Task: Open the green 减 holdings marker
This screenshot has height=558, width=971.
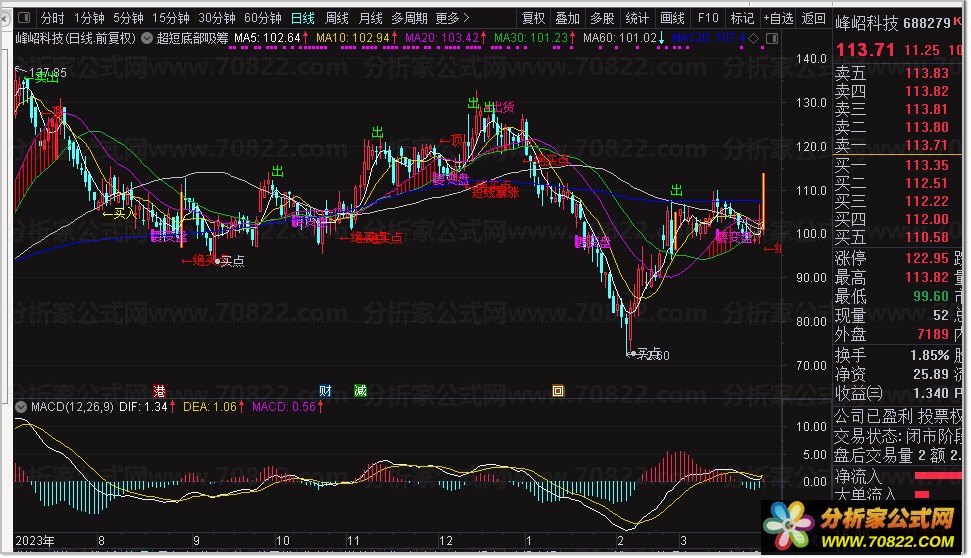Action: [x=360, y=391]
